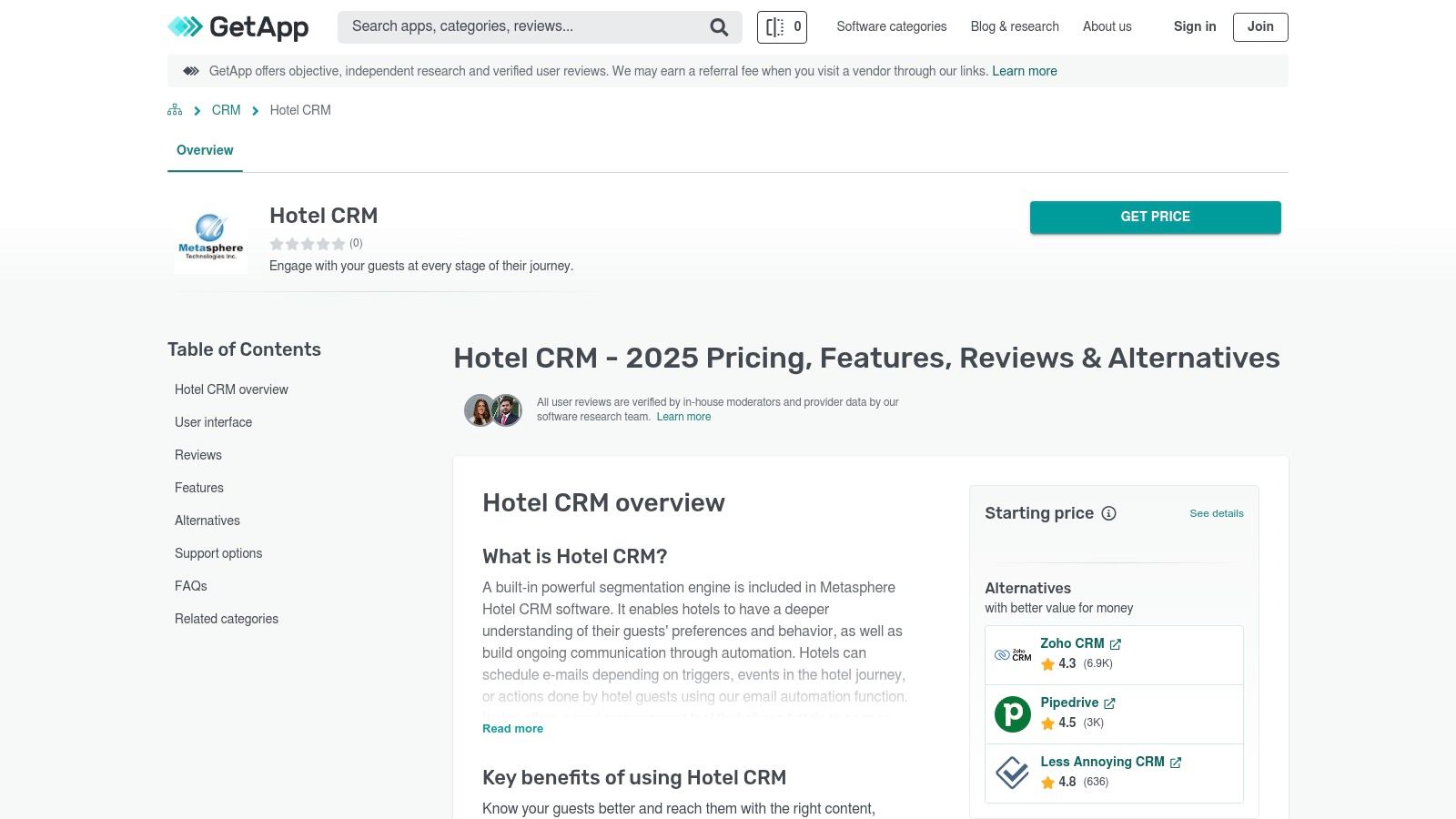Click the breadcrumb sitemap home icon

click(x=175, y=110)
